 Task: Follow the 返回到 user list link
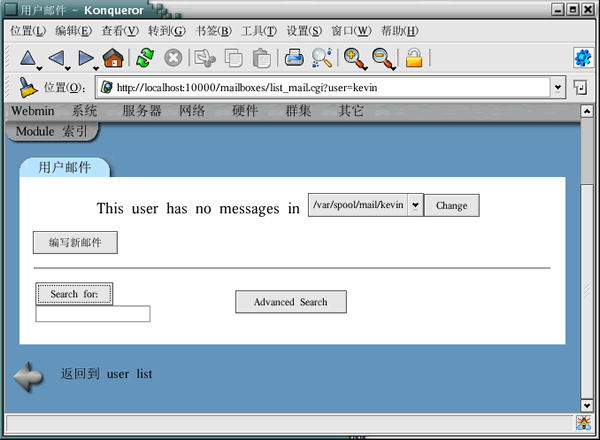coord(106,374)
